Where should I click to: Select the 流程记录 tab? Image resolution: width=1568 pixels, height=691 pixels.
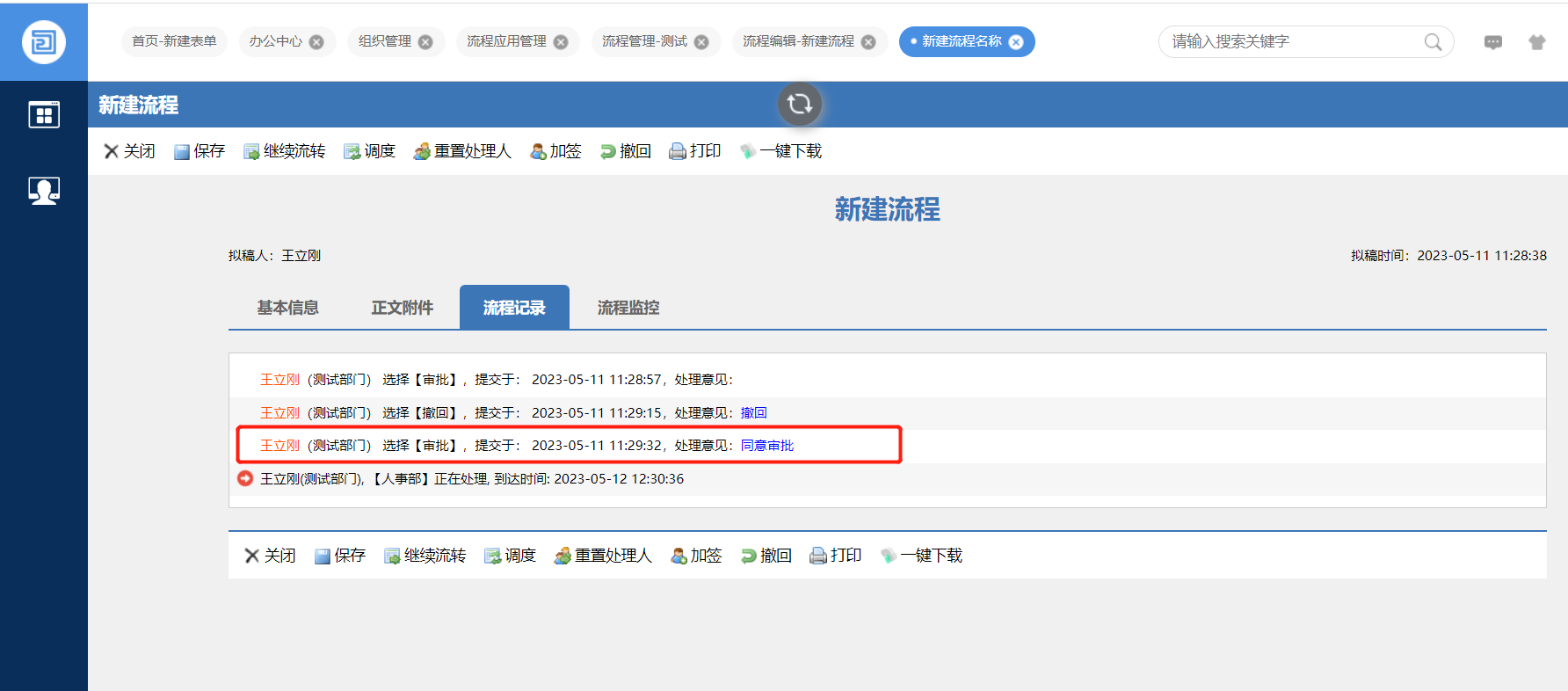514,308
